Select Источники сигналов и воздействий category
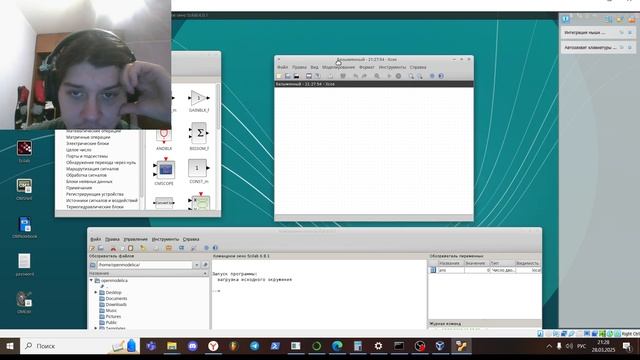The image size is (640, 360). (102, 200)
